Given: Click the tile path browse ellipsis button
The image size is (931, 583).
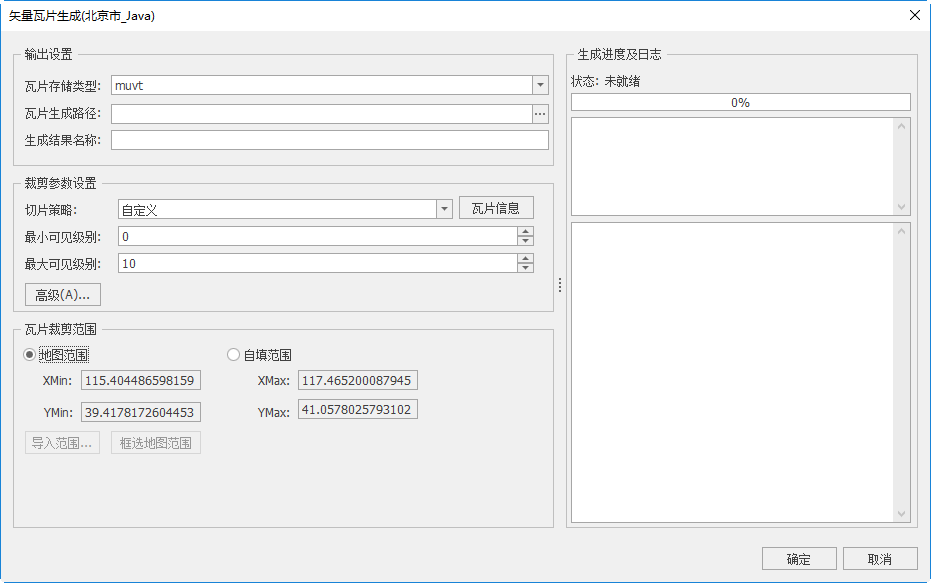Looking at the screenshot, I should click(x=540, y=114).
